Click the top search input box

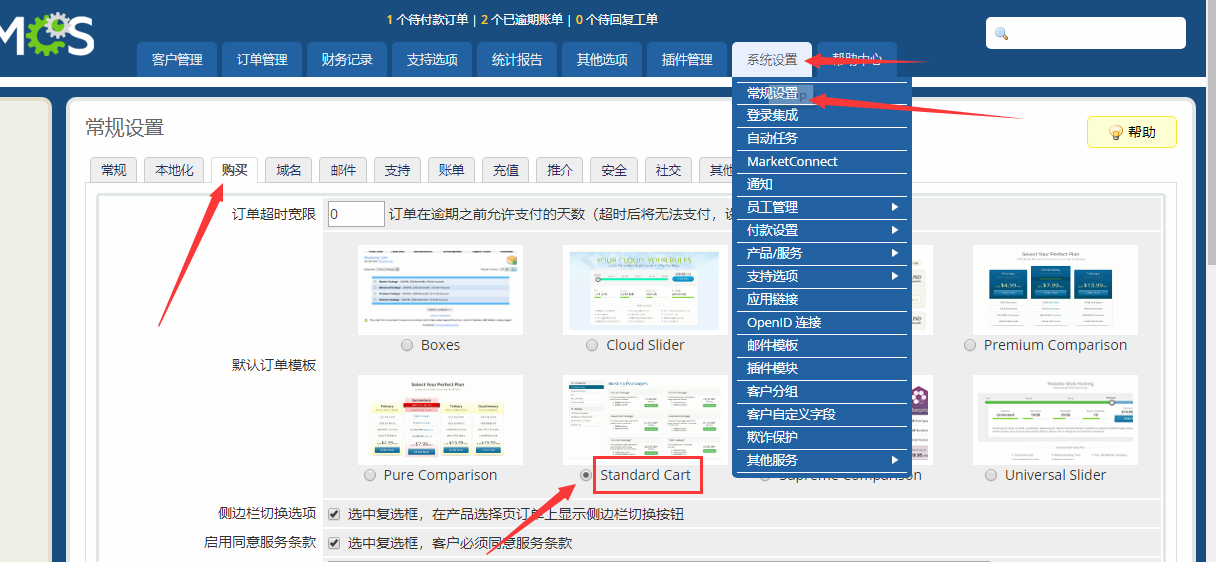(x=1086, y=33)
